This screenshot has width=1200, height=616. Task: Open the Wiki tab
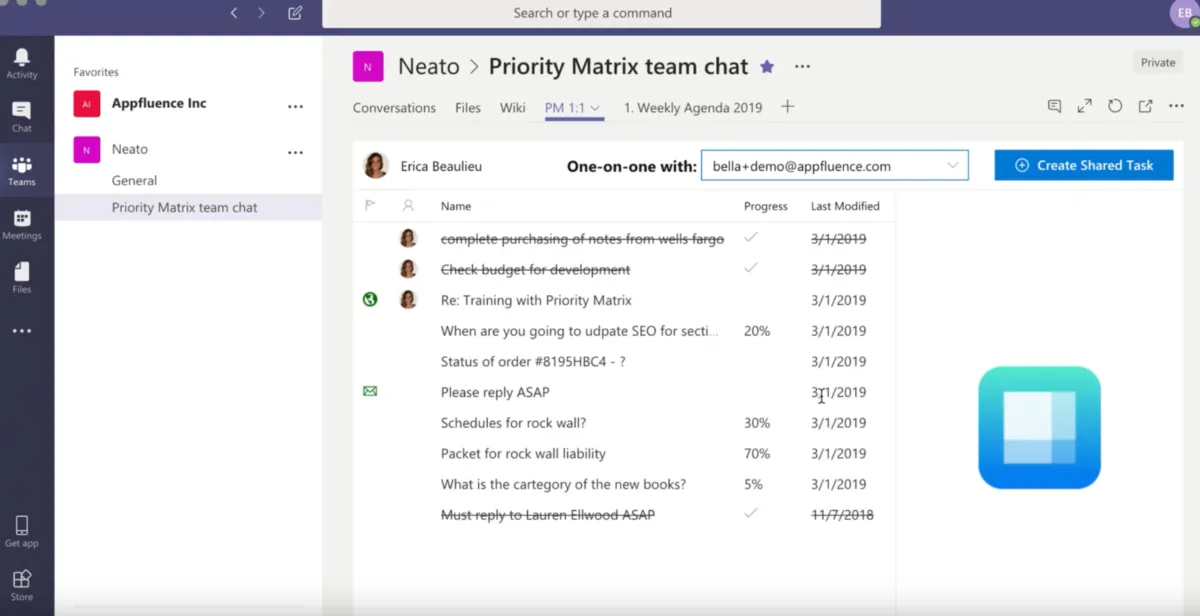point(513,108)
